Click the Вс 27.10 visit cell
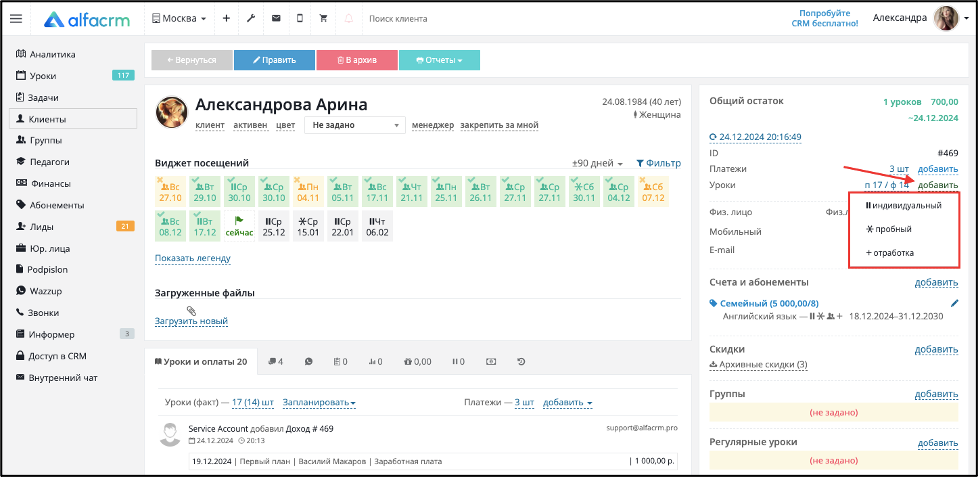Screen dimensions: 979x479 tap(170, 192)
